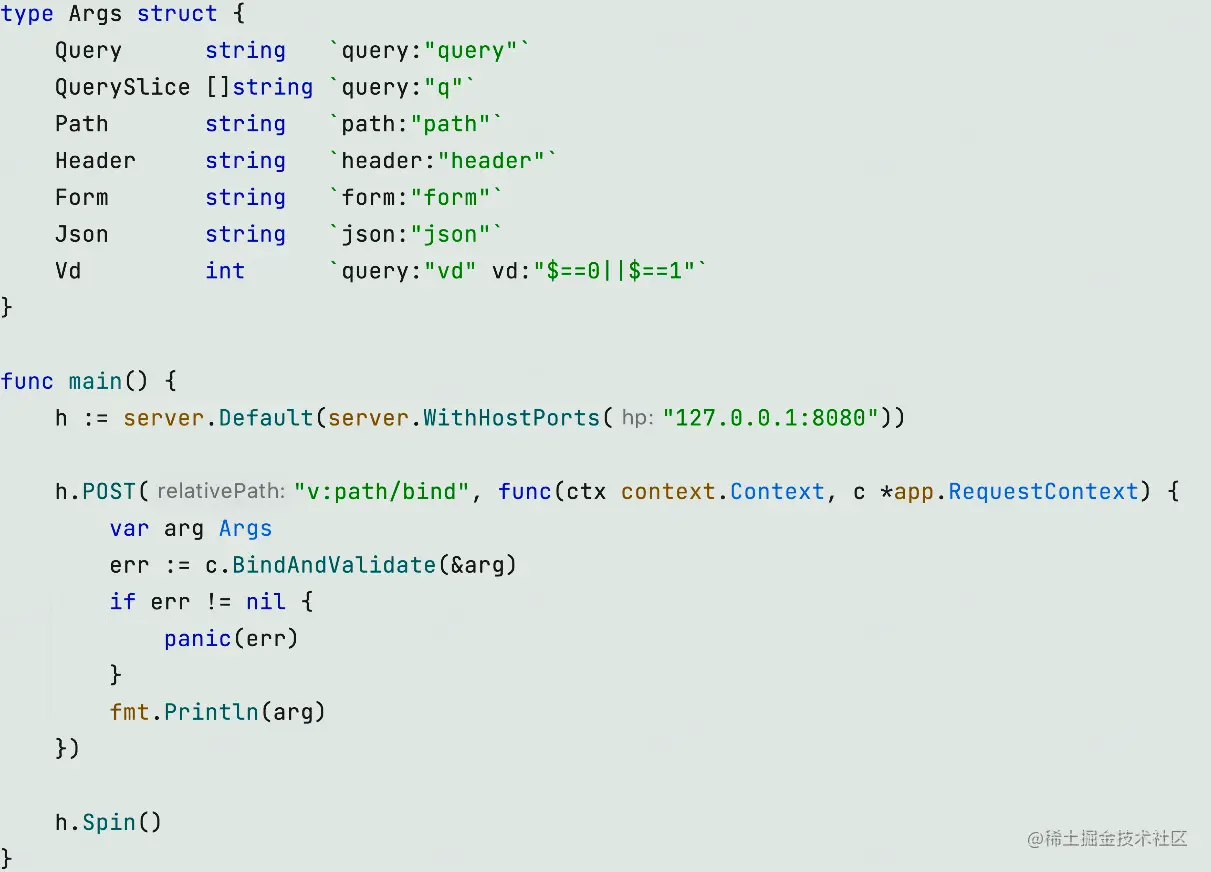Click the main function name
1211x872 pixels.
(95, 381)
